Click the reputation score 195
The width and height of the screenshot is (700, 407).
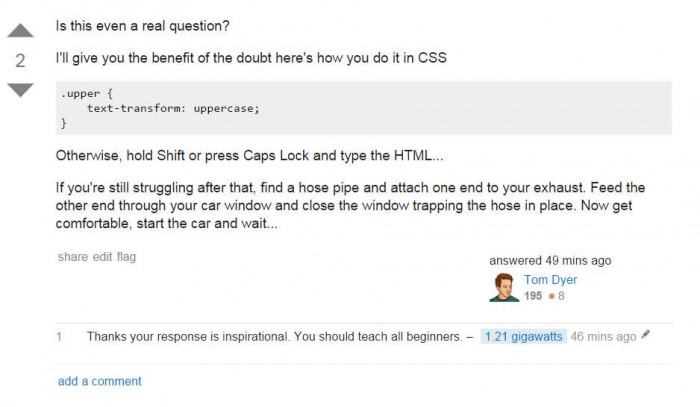[x=533, y=296]
